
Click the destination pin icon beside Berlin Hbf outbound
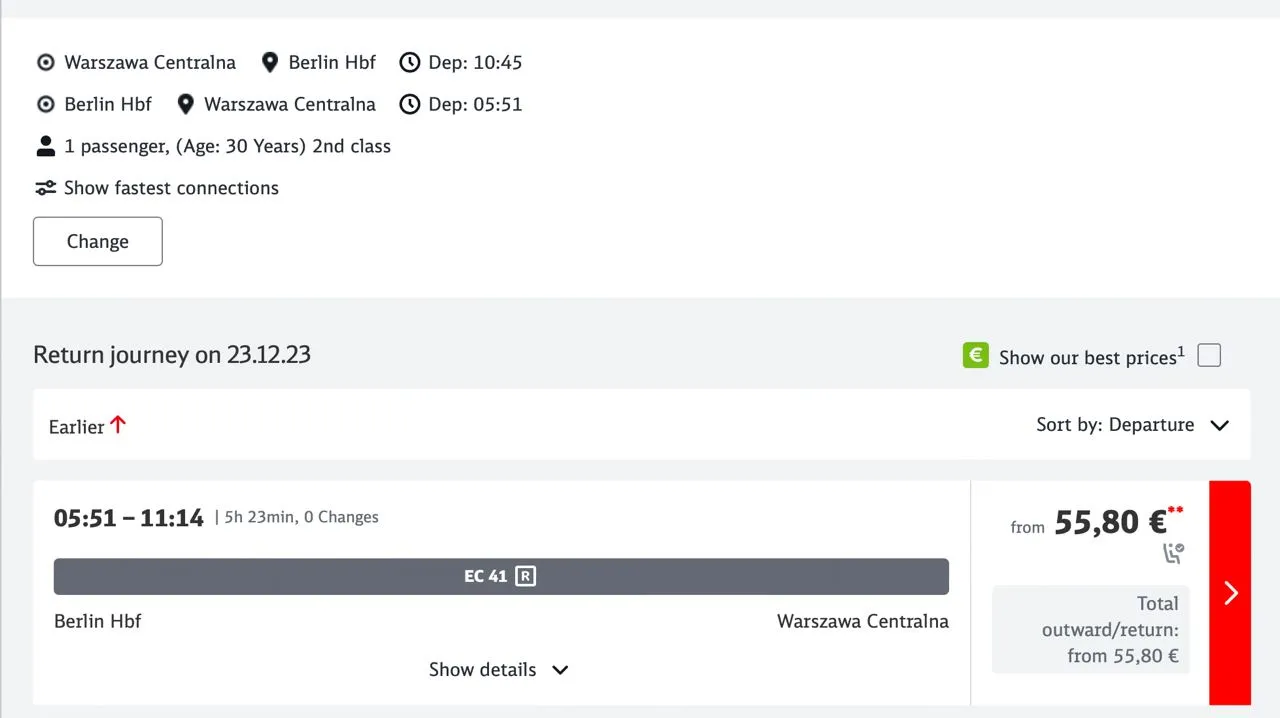click(269, 62)
